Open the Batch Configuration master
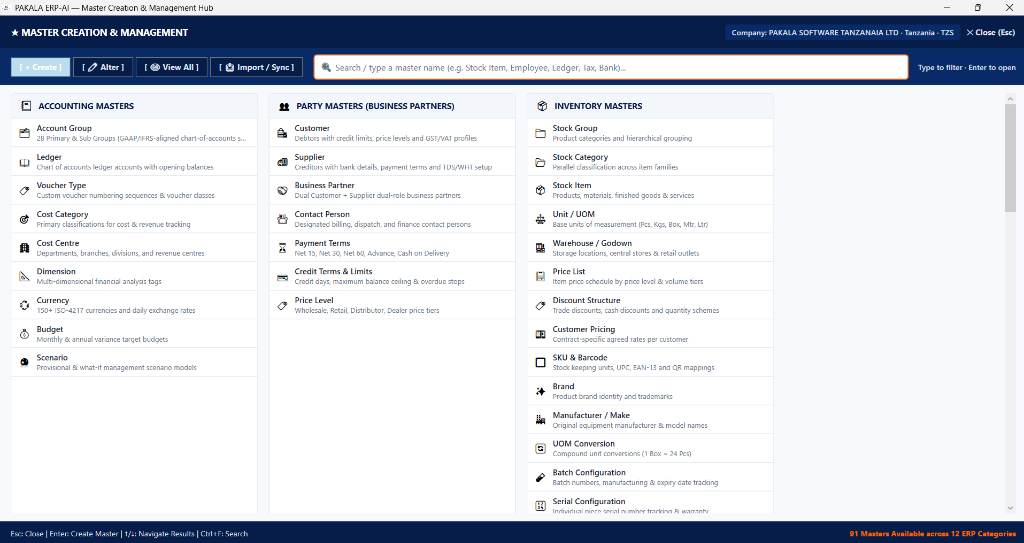Screen dimensions: 1024x543 [650, 477]
